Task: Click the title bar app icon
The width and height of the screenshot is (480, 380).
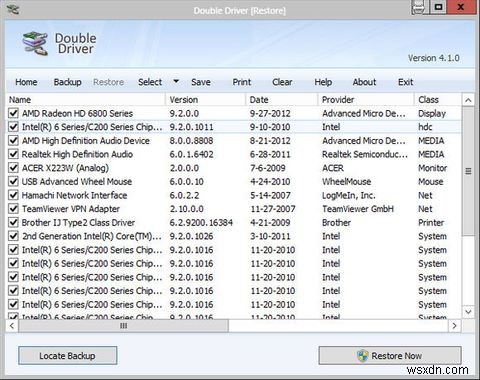Action: [x=13, y=9]
